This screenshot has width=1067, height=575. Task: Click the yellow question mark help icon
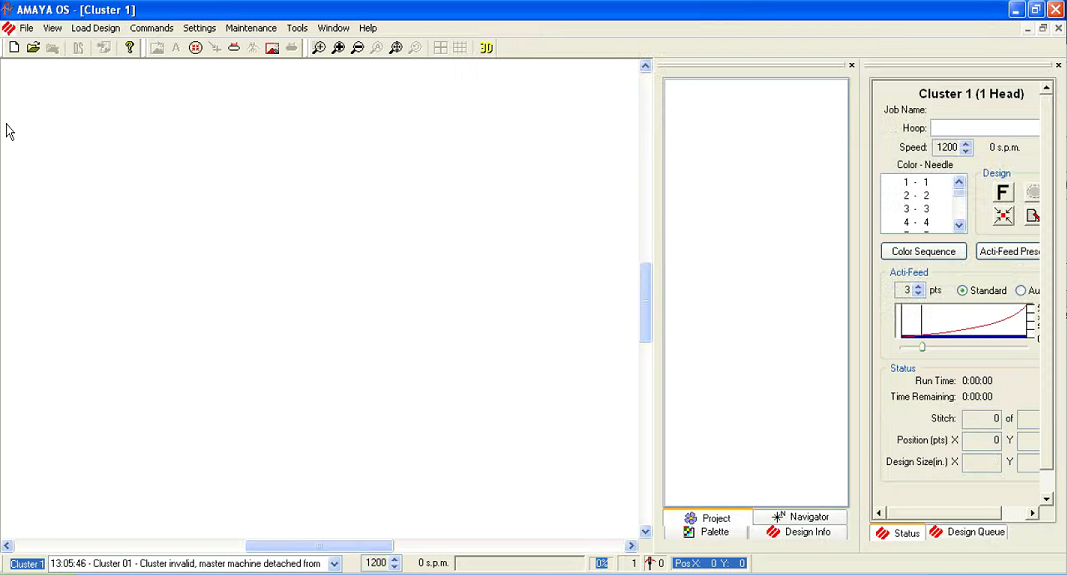(x=129, y=48)
